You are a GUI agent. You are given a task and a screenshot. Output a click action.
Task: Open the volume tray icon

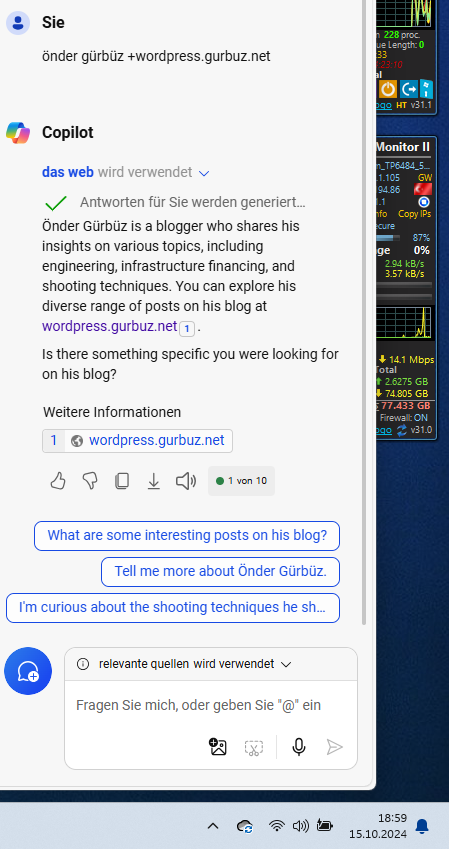click(301, 826)
